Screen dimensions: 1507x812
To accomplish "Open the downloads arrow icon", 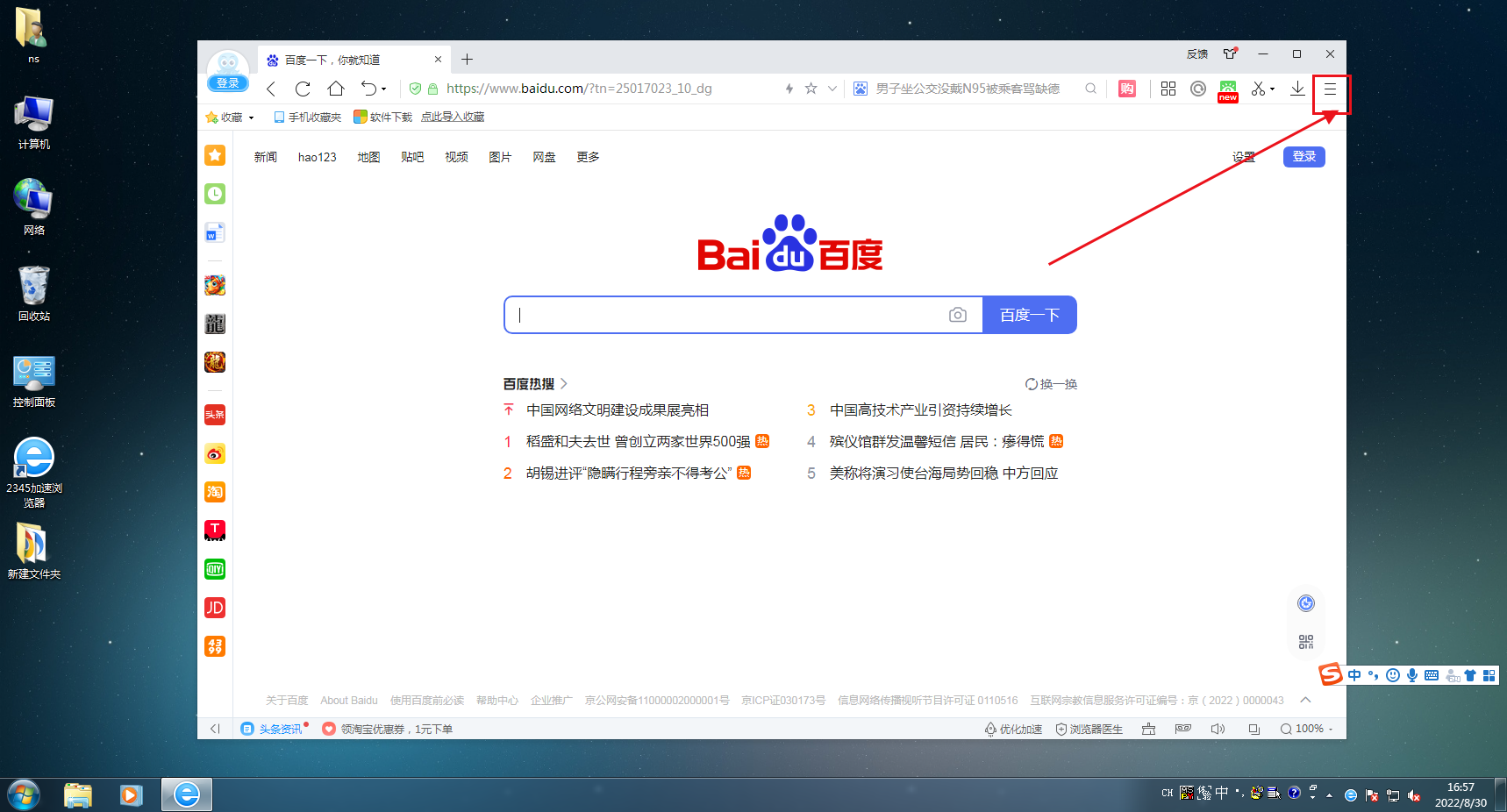I will [1297, 89].
